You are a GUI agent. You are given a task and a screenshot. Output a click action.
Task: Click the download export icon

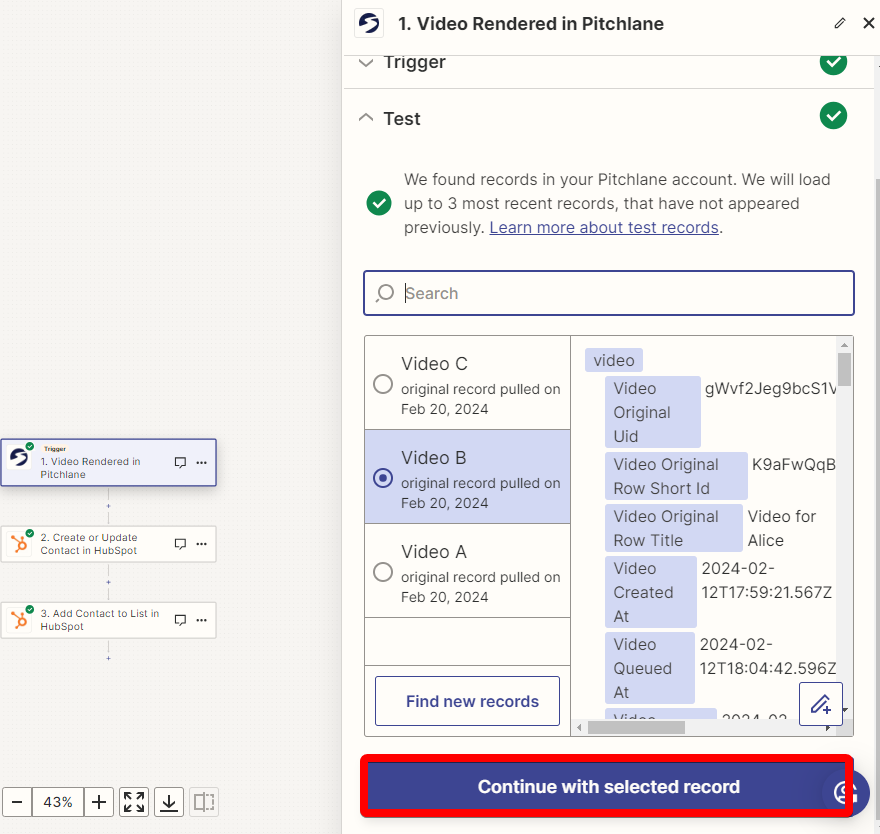[x=169, y=802]
